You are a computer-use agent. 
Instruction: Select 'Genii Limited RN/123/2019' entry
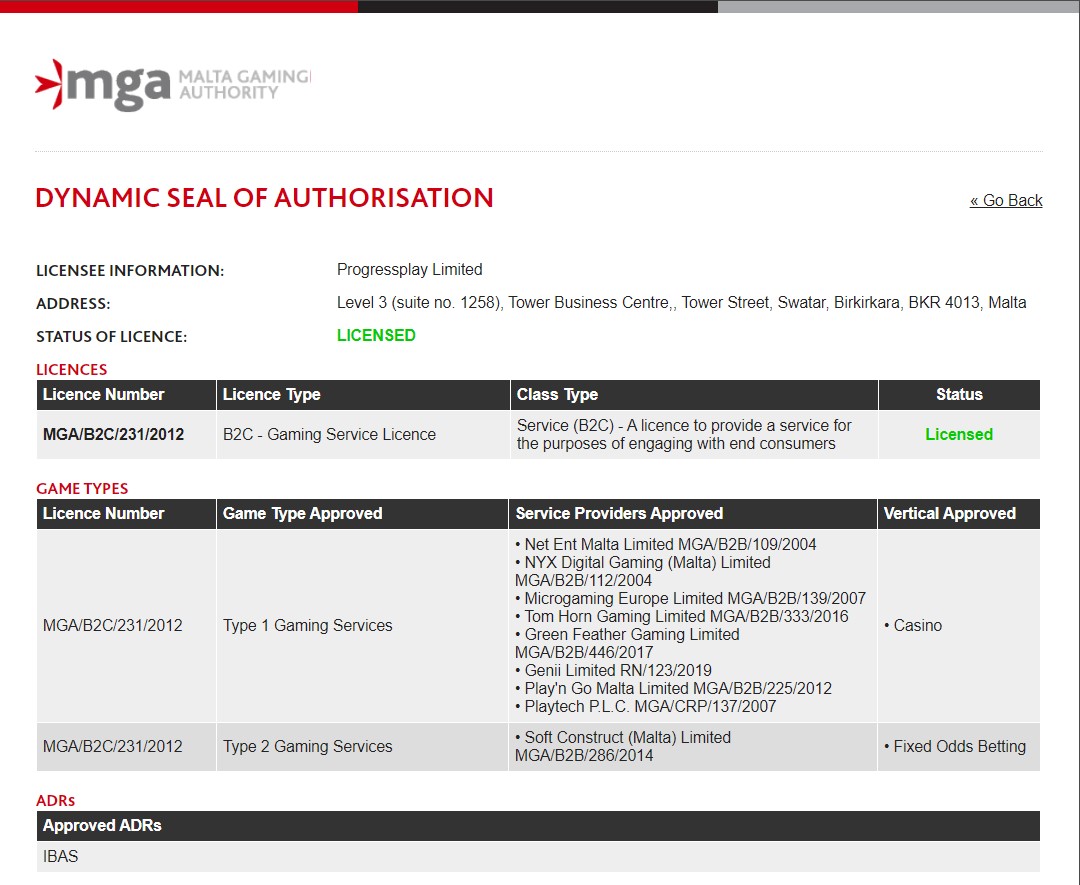click(614, 670)
